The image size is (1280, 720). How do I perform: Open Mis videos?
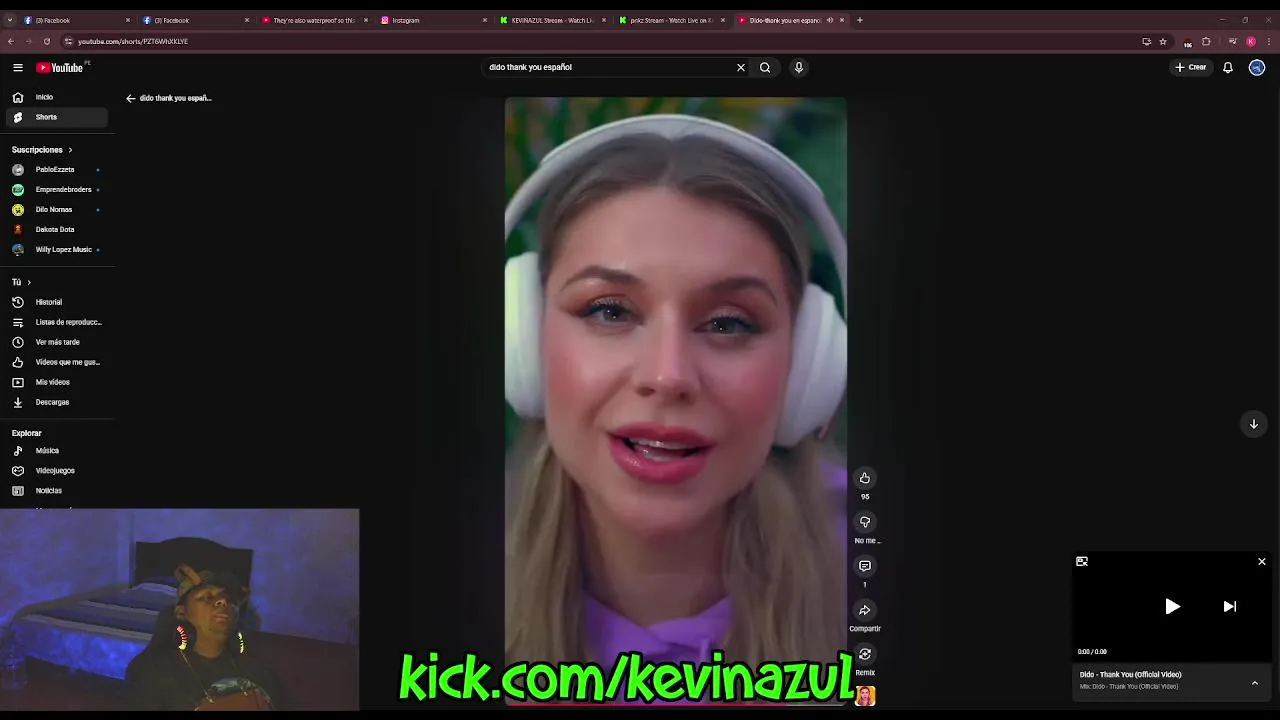pyautogui.click(x=57, y=382)
